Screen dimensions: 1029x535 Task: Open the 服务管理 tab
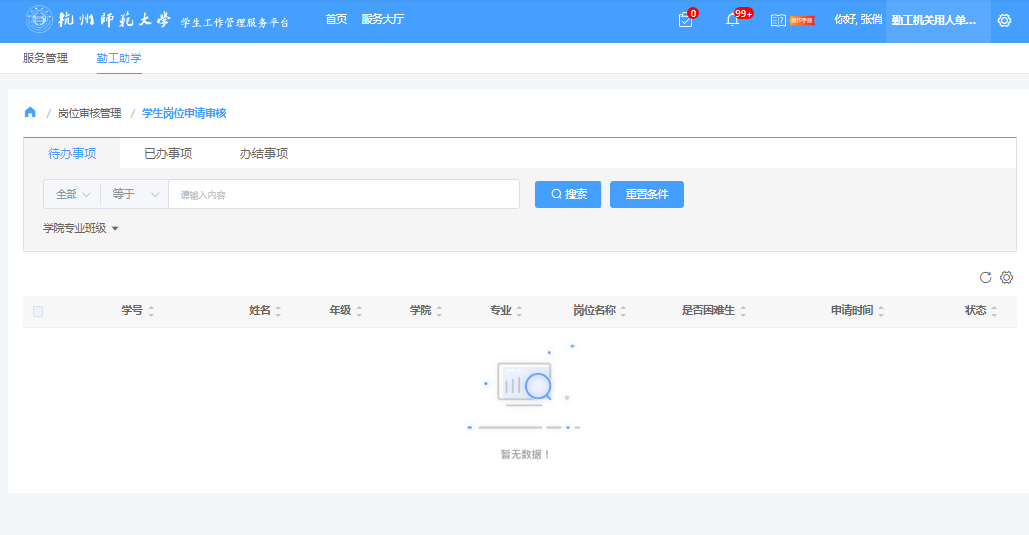coord(45,58)
